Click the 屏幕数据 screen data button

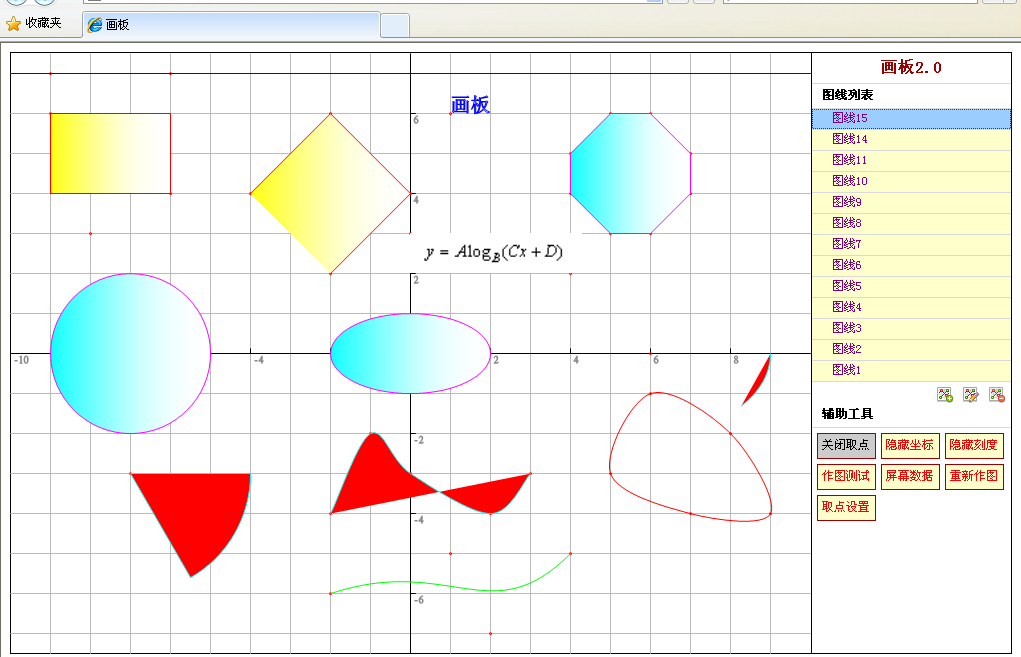pos(909,477)
